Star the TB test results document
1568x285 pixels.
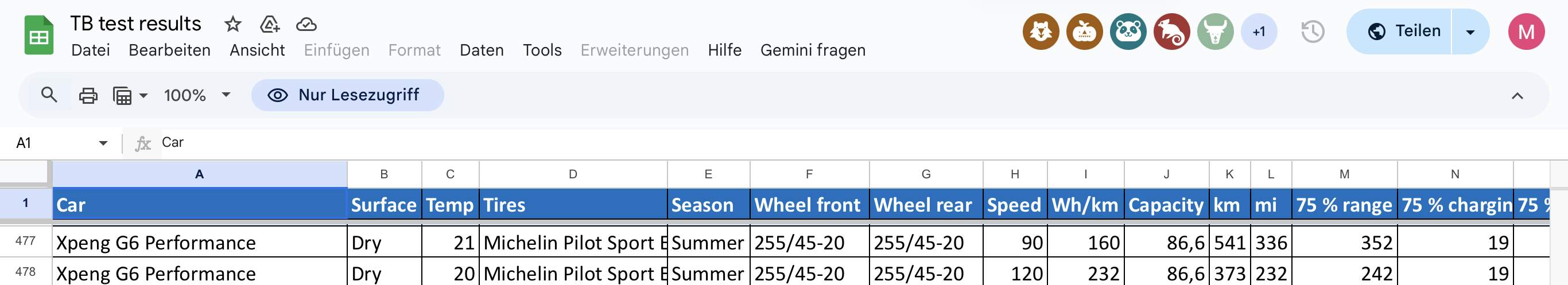click(x=232, y=24)
